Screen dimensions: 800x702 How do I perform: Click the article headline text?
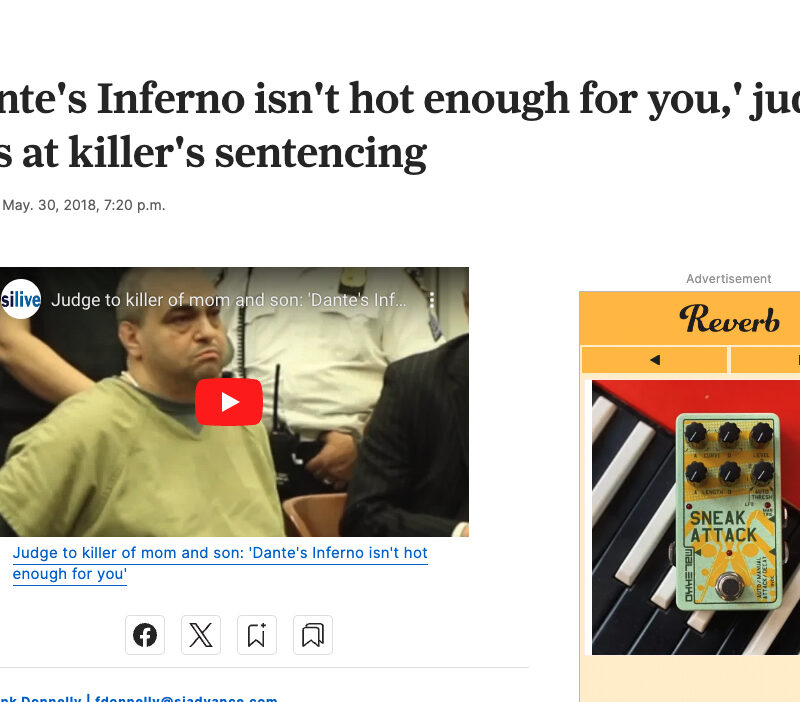tap(400, 126)
